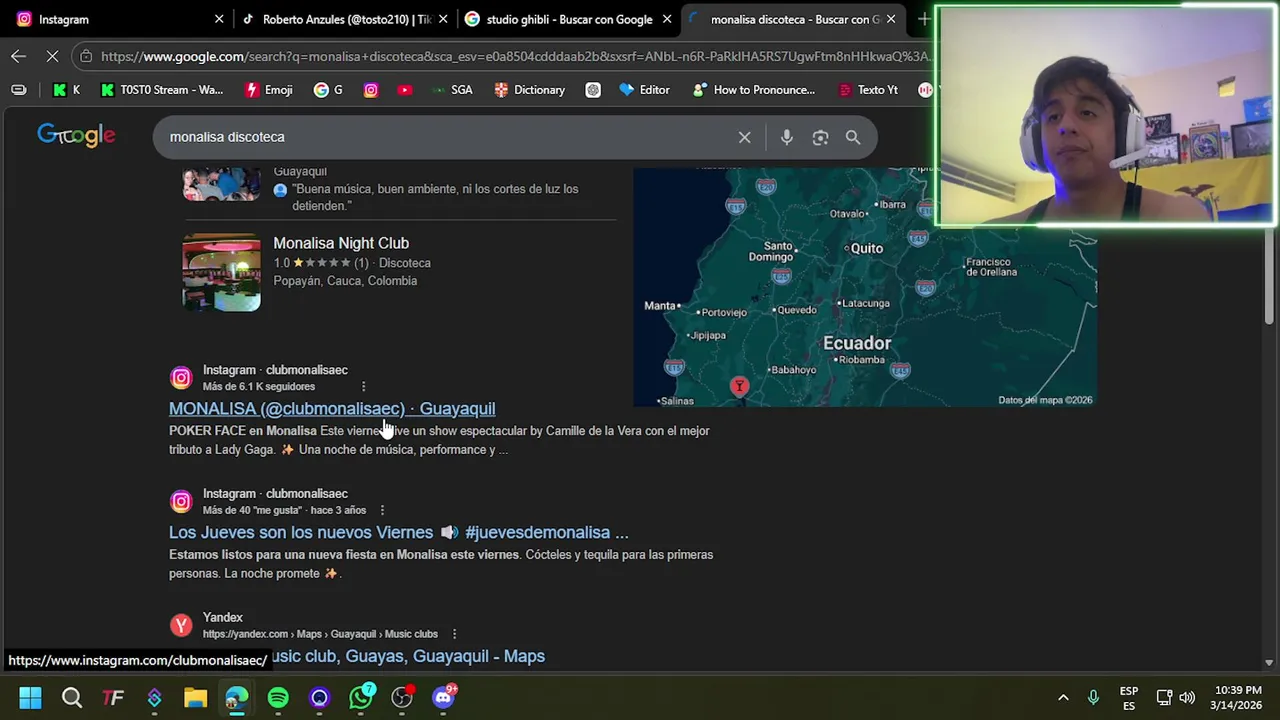Open the Dictionary bookmark

point(529,90)
